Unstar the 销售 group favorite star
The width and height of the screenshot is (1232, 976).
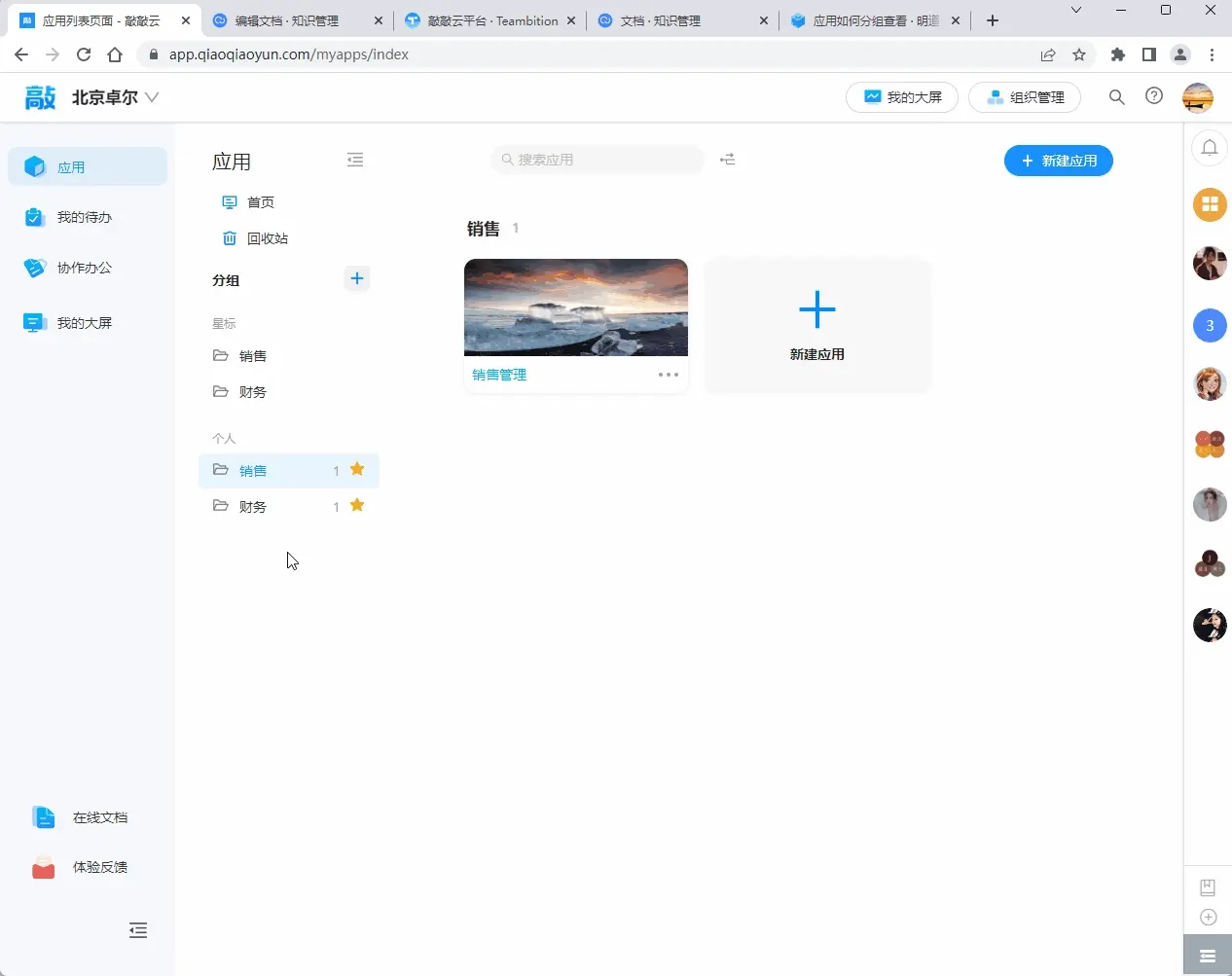[357, 469]
